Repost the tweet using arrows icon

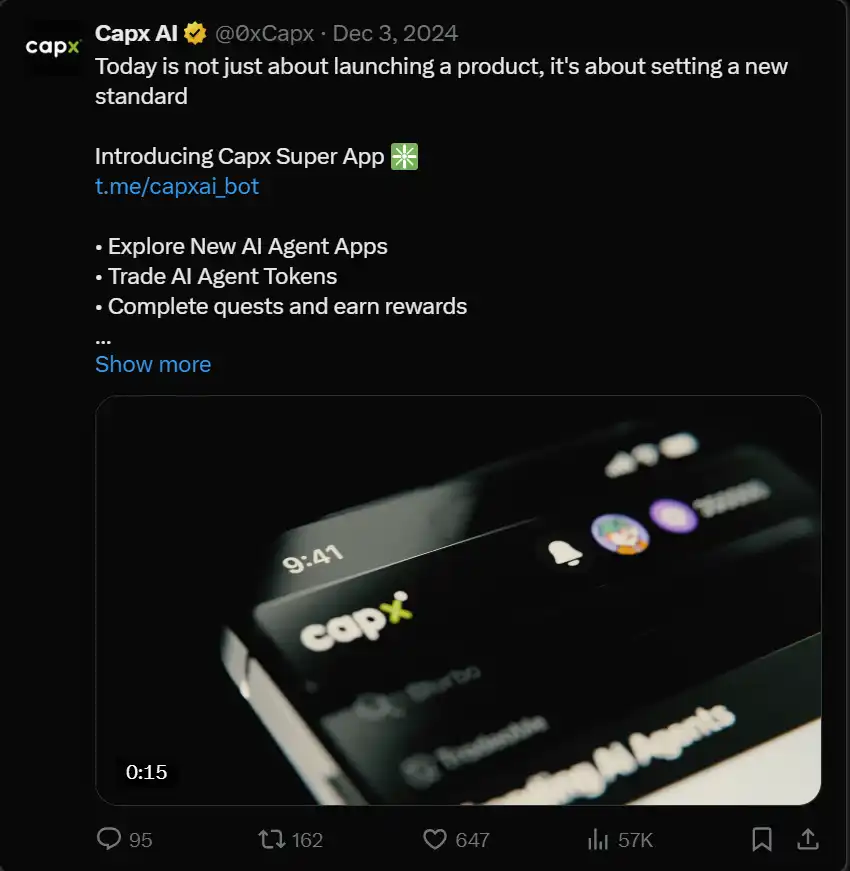tap(271, 839)
